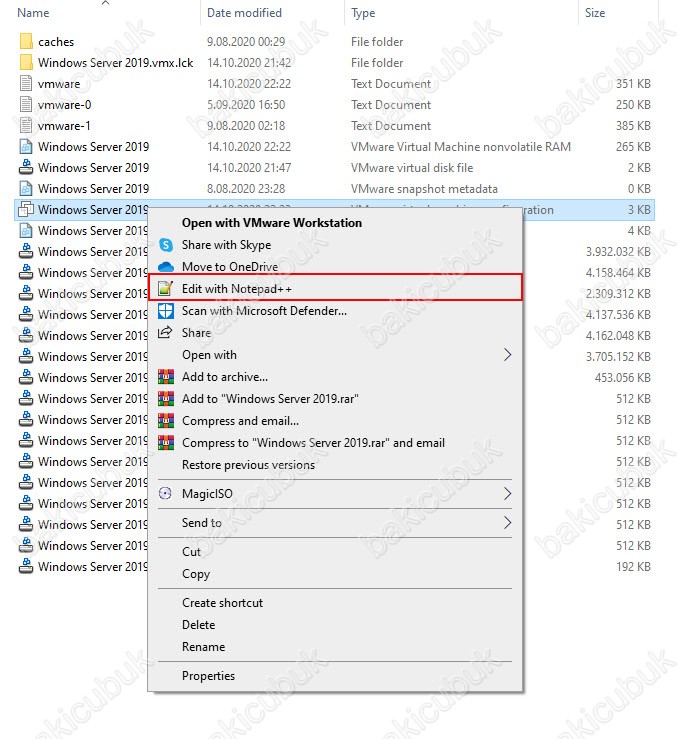The width and height of the screenshot is (679, 739).
Task: Select the vmware-0 file name
Action: (65, 105)
